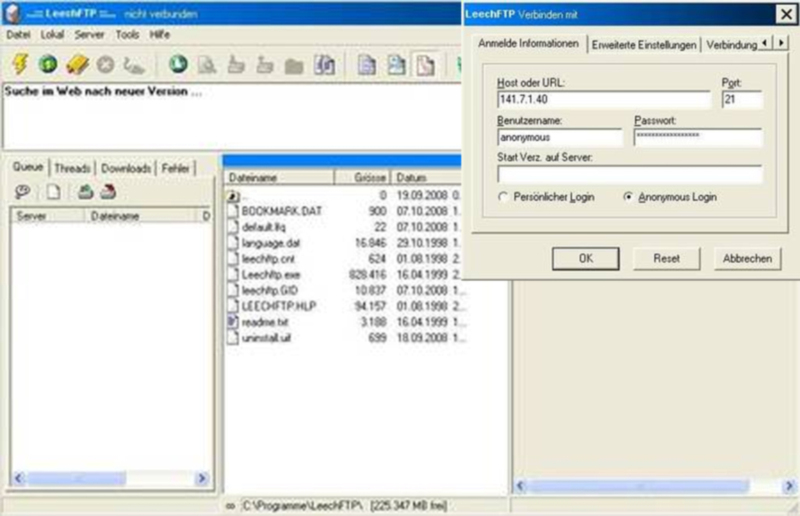Click the Abbrechen button
The height and width of the screenshot is (516, 800).
click(x=747, y=258)
